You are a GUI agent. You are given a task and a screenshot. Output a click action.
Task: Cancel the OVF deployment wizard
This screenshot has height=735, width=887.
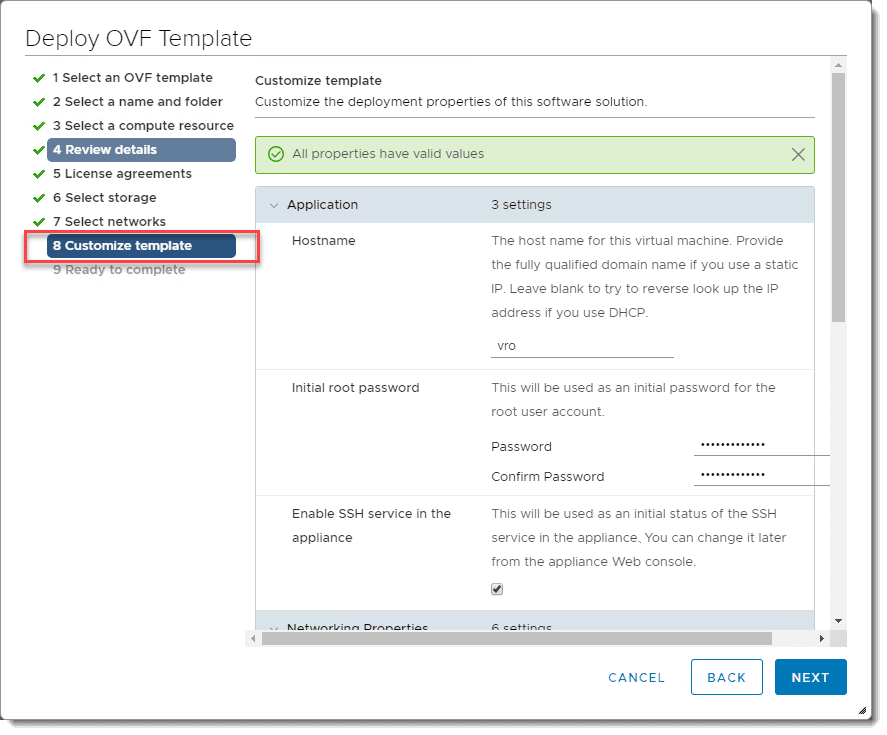point(636,677)
